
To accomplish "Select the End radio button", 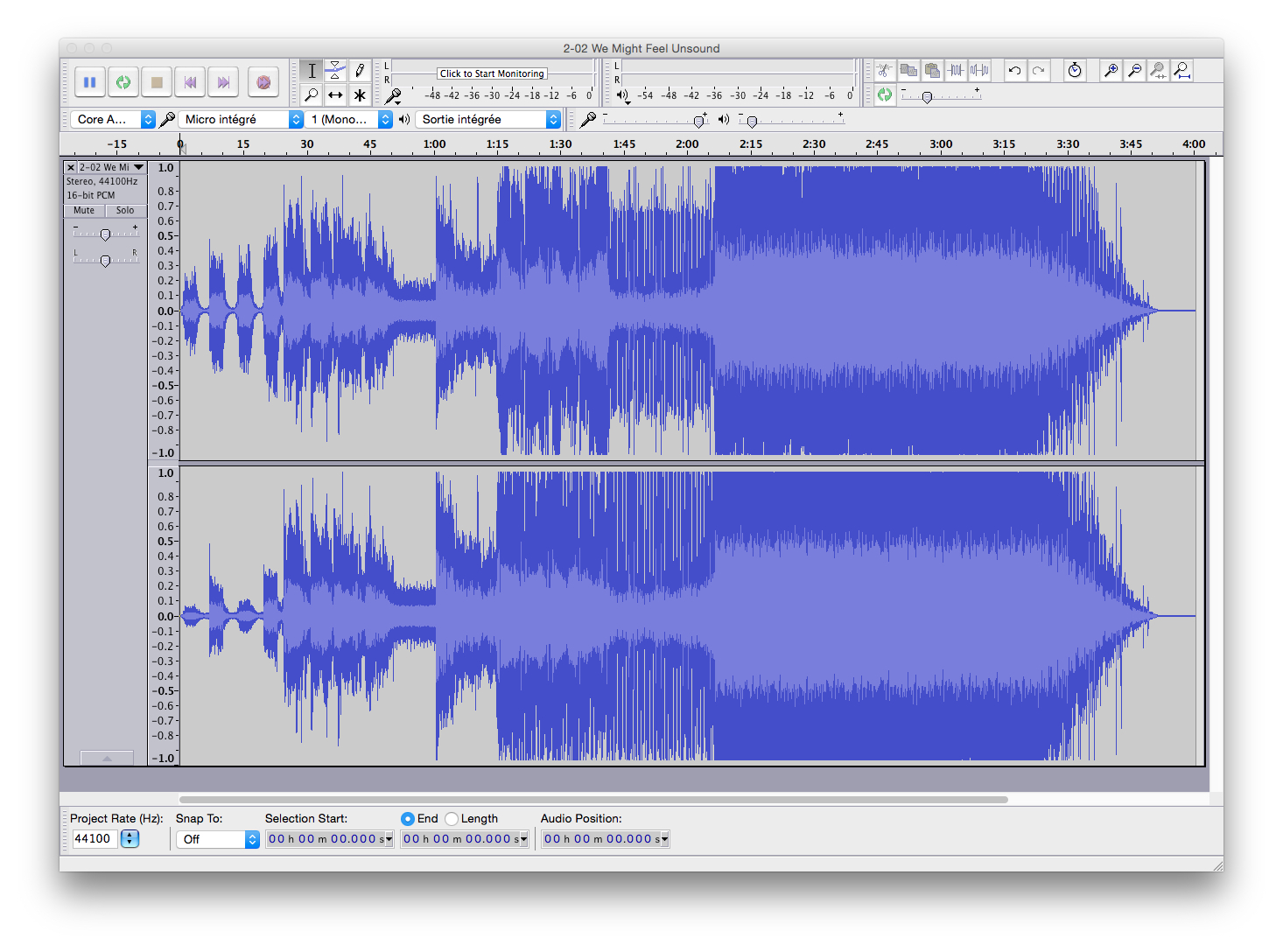I will tap(408, 818).
